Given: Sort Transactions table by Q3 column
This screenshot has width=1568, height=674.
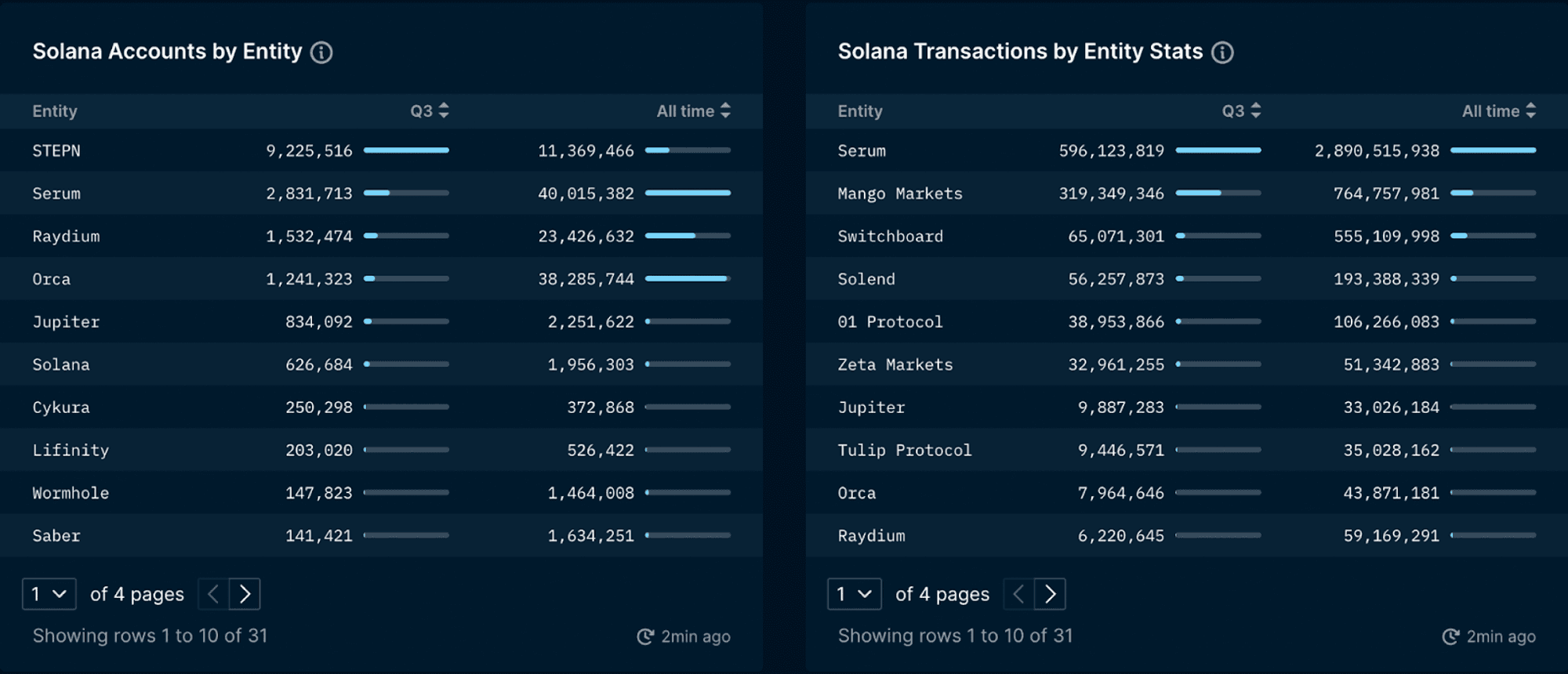Looking at the screenshot, I should click(x=1242, y=111).
